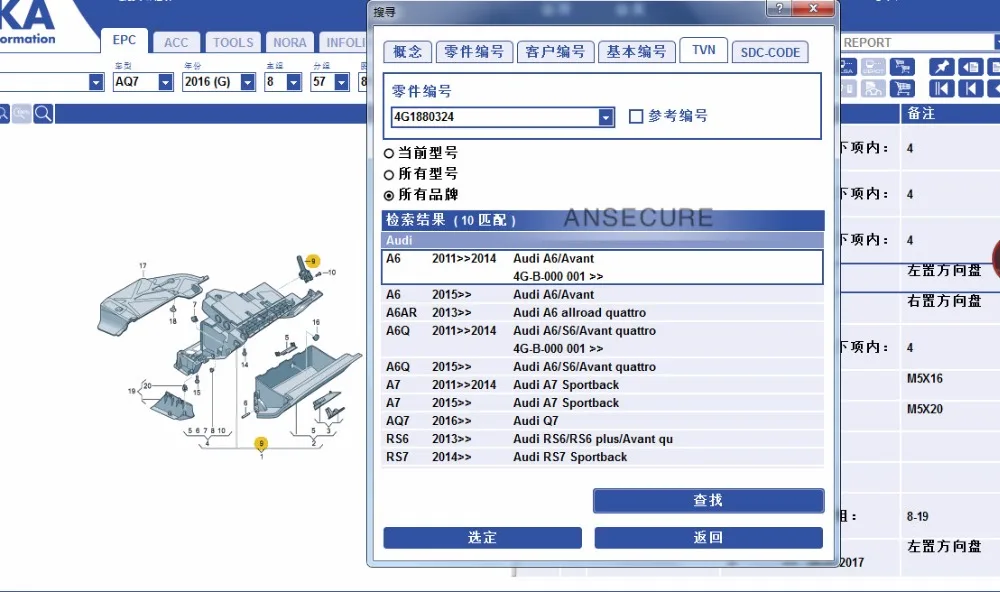Select result row A6Q 2015>> quattro
Image resolution: width=1000 pixels, height=592 pixels.
point(602,367)
